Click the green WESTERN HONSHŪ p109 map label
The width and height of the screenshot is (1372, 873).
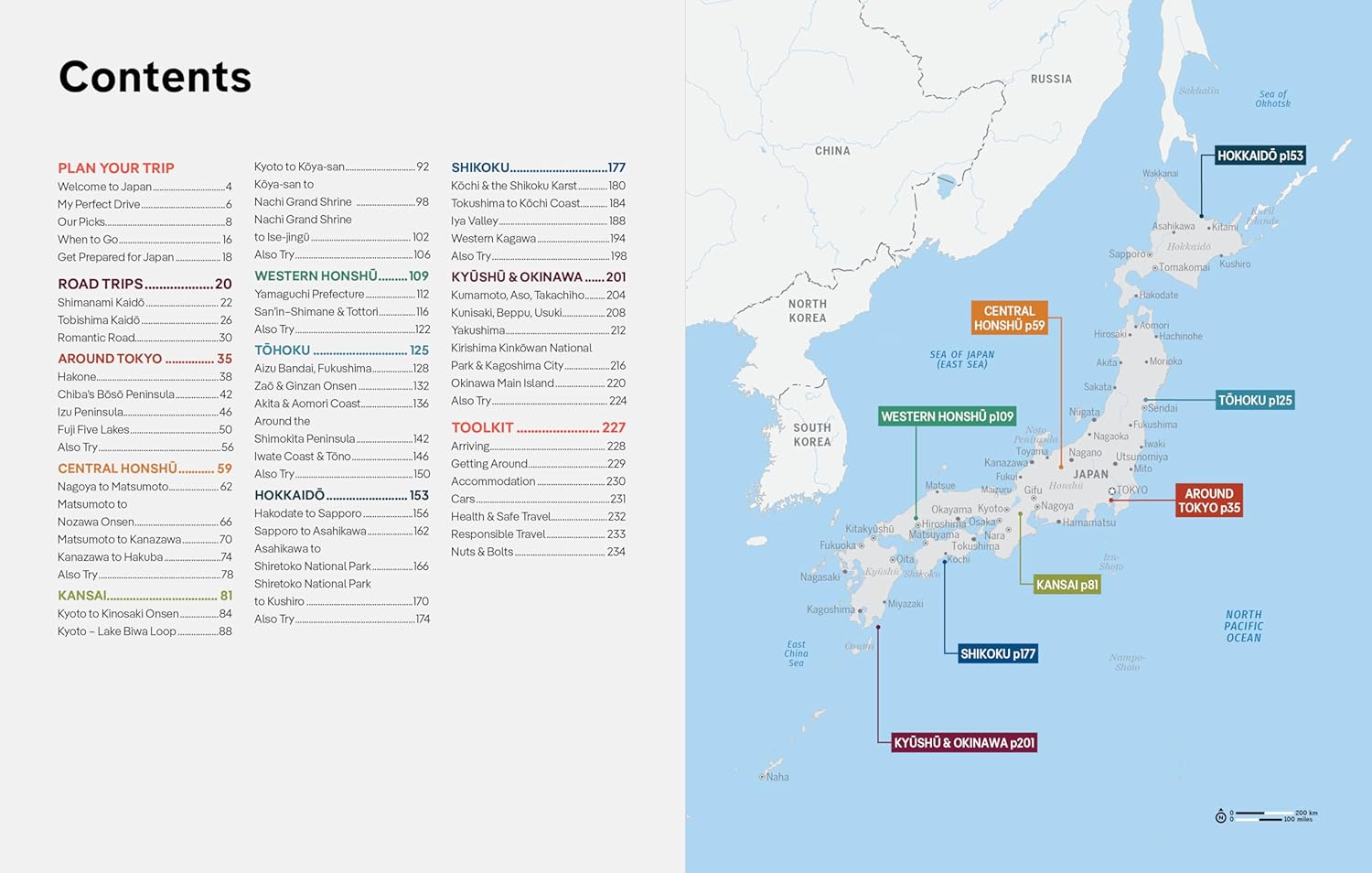click(947, 416)
